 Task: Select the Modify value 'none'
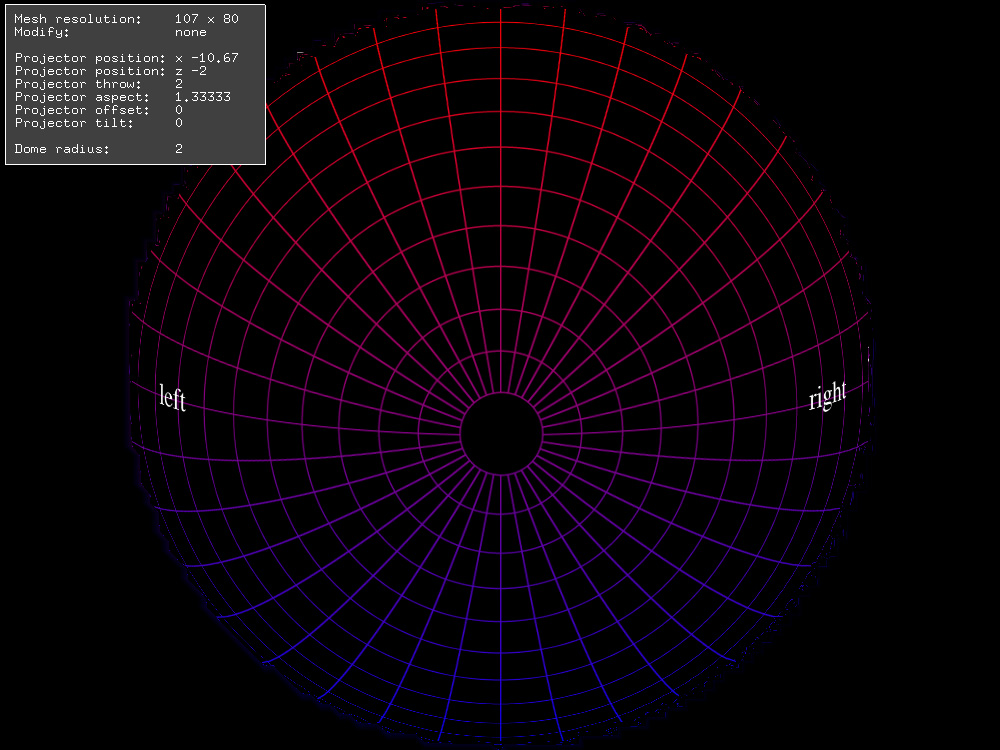click(191, 32)
